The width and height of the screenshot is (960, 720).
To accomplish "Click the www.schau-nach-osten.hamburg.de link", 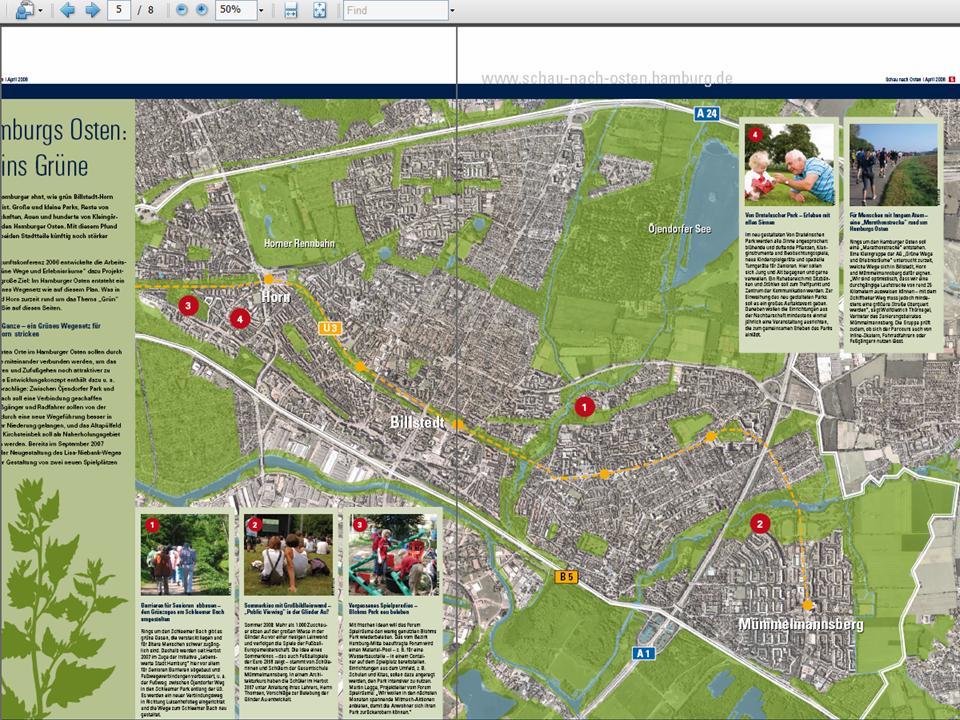I will coord(606,78).
